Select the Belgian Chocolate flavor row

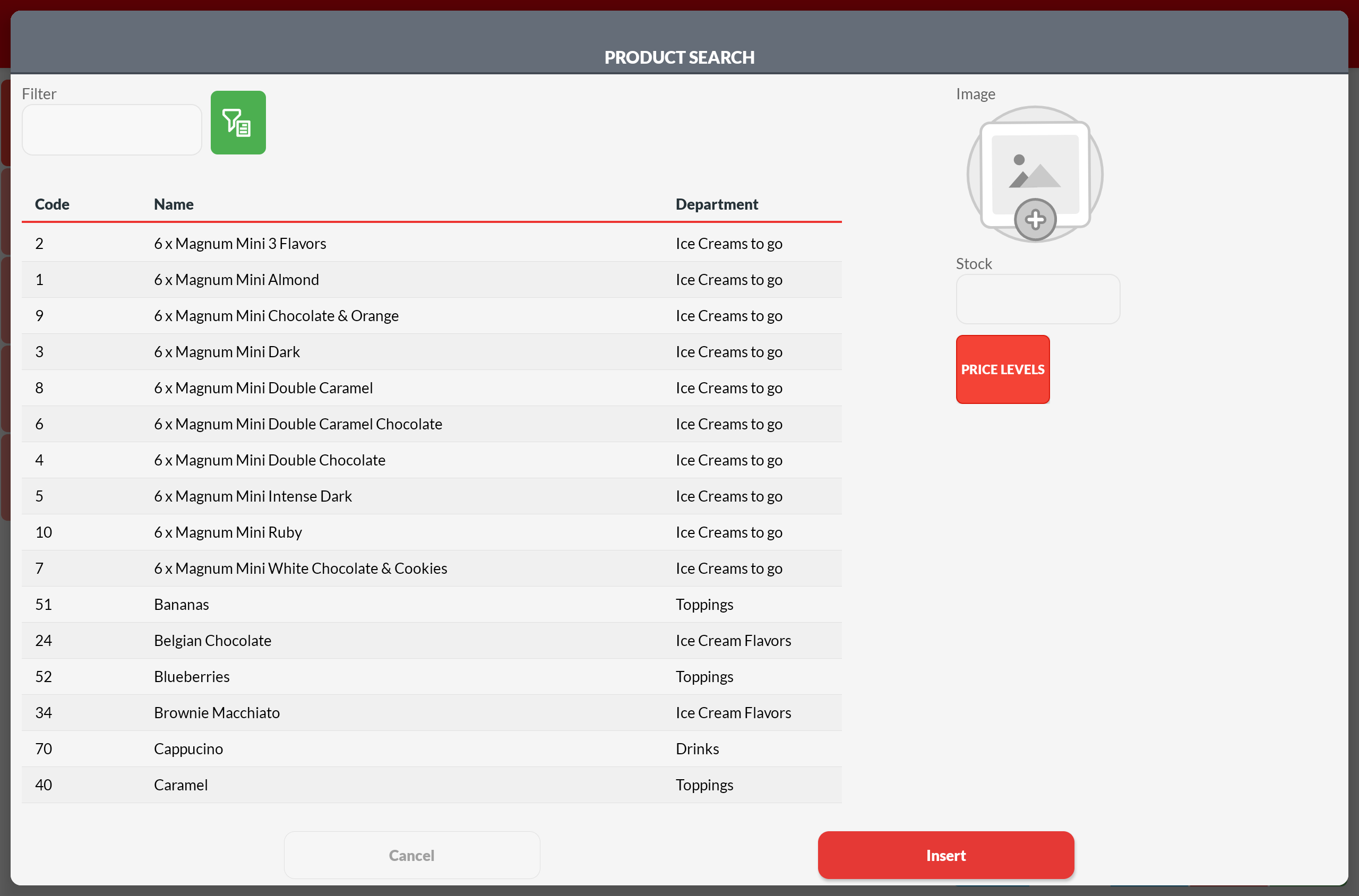click(212, 640)
